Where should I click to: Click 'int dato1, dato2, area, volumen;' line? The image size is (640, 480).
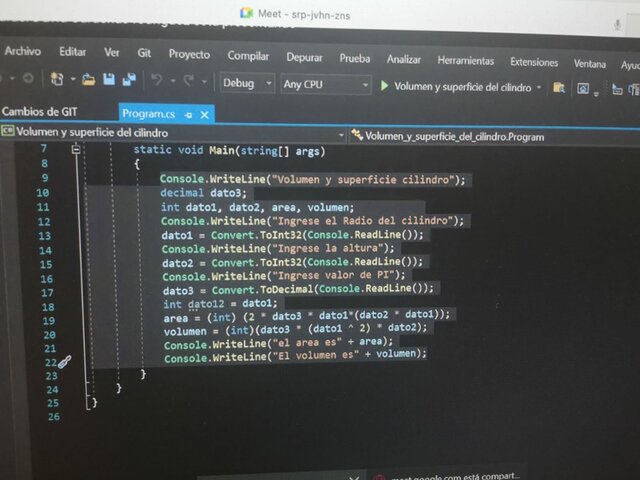257,207
